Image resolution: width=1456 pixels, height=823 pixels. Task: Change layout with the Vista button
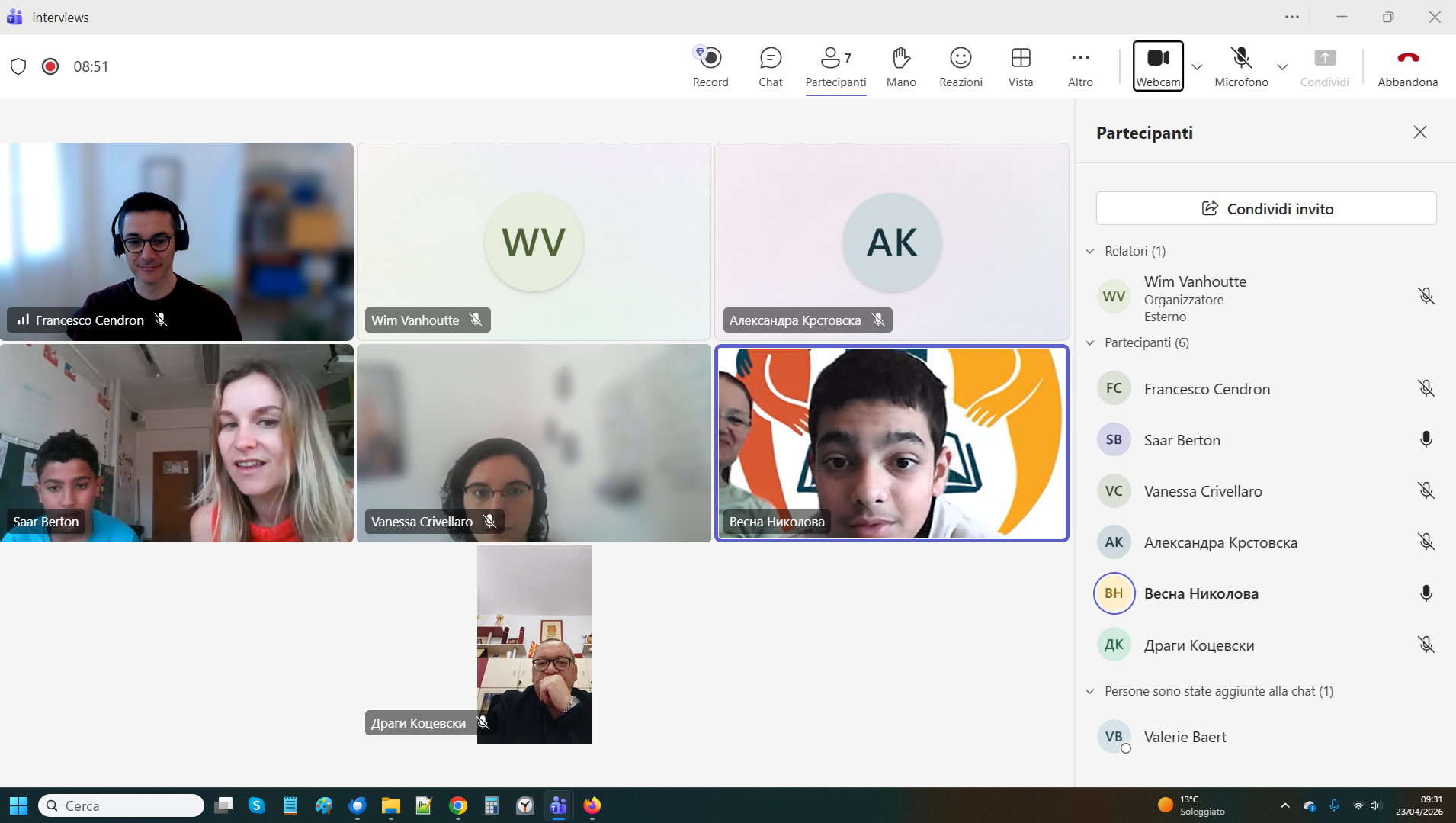(x=1021, y=66)
